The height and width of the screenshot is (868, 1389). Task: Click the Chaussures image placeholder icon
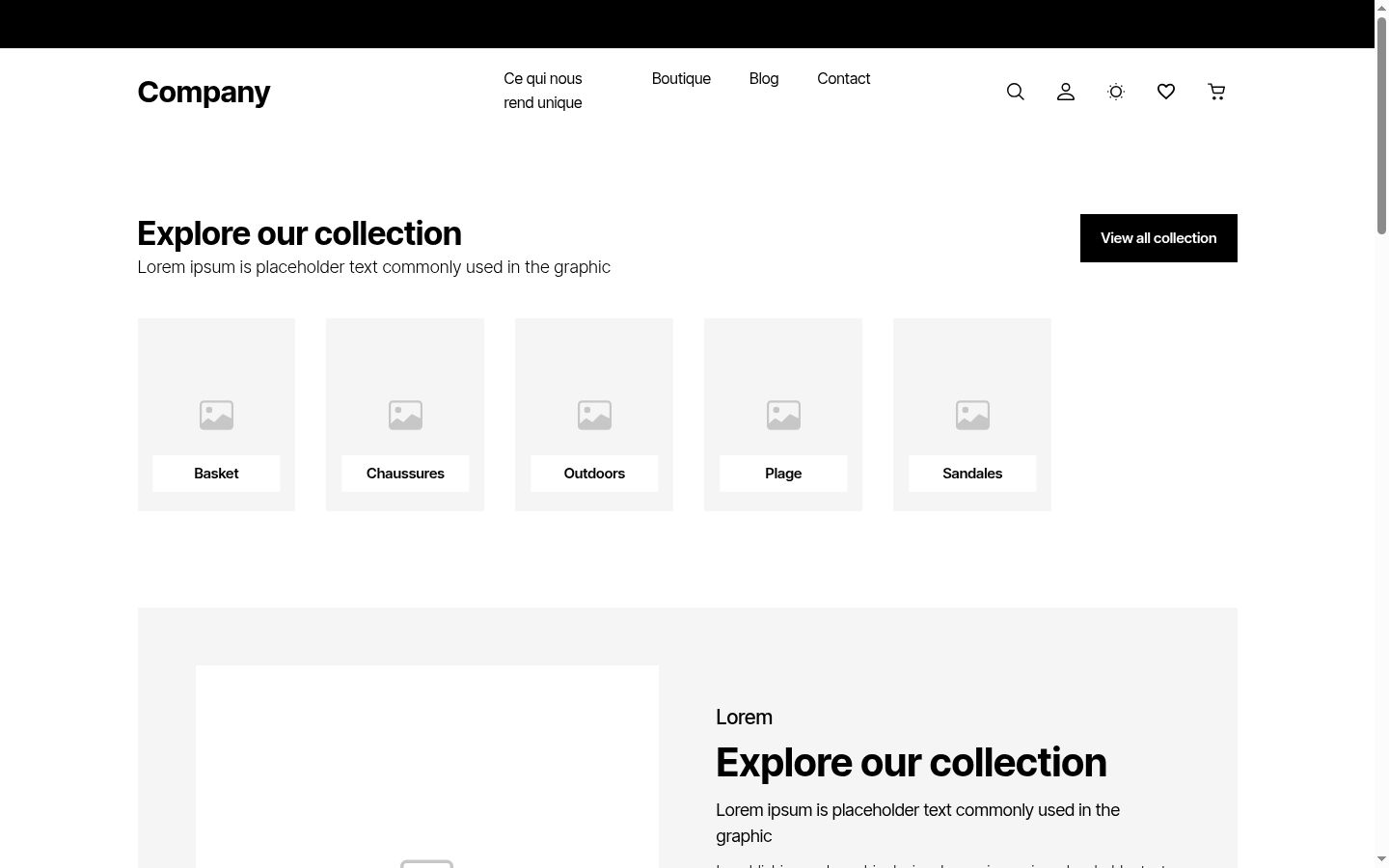tap(405, 415)
